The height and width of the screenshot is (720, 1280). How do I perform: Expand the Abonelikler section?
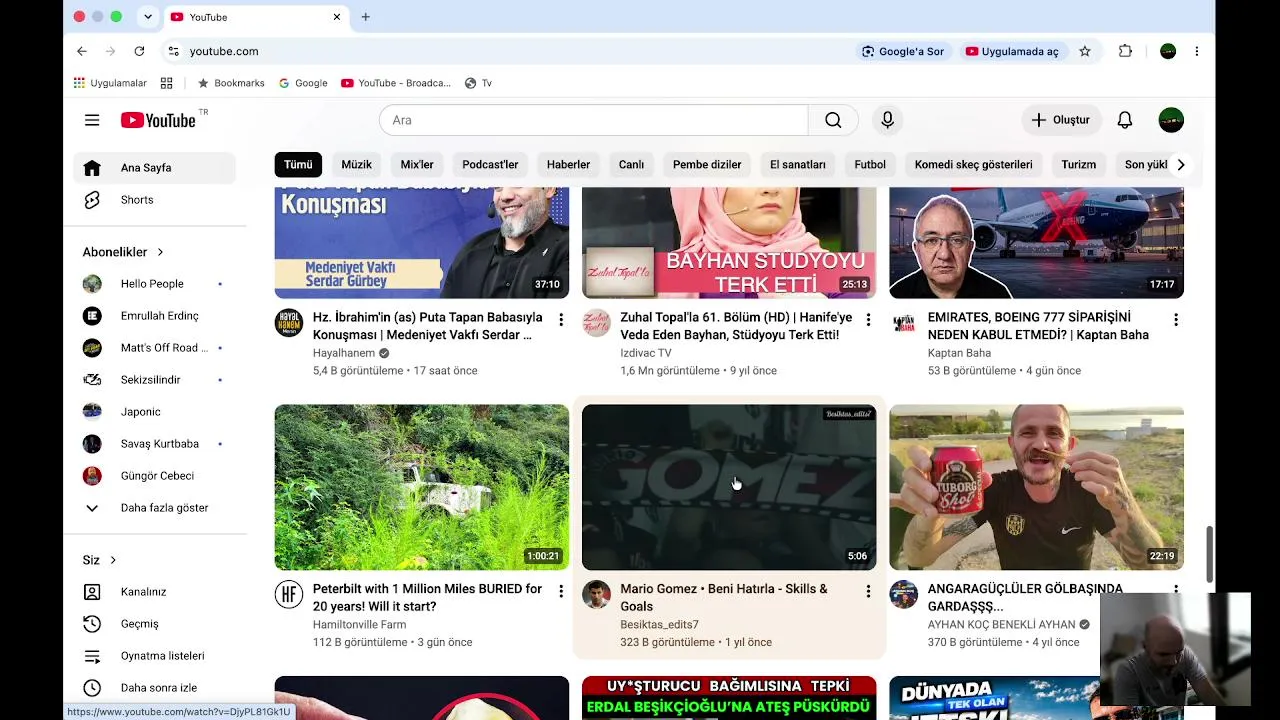point(124,252)
